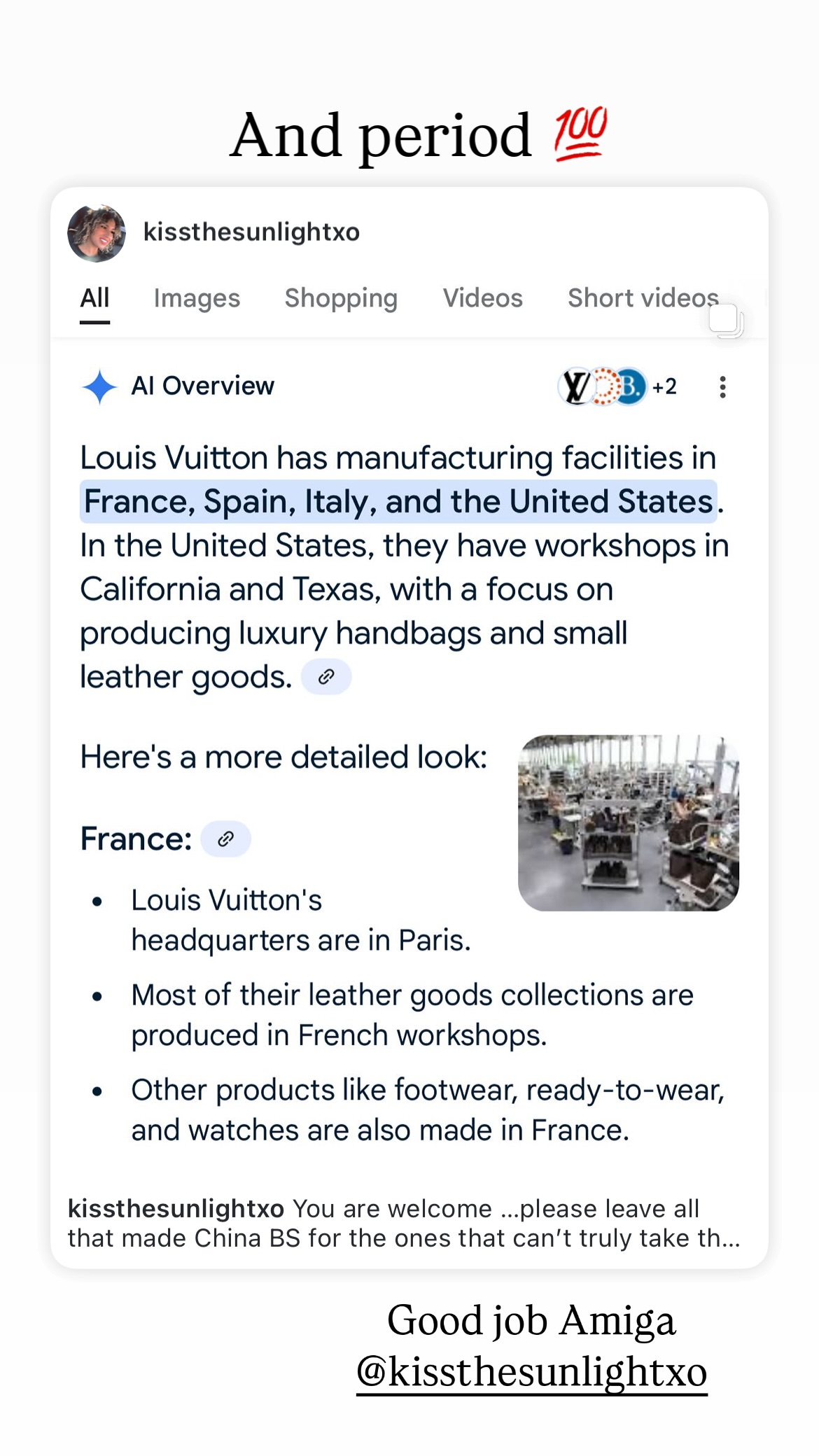The width and height of the screenshot is (819, 1456).
Task: Tap the orange dotted source logo
Action: [605, 386]
